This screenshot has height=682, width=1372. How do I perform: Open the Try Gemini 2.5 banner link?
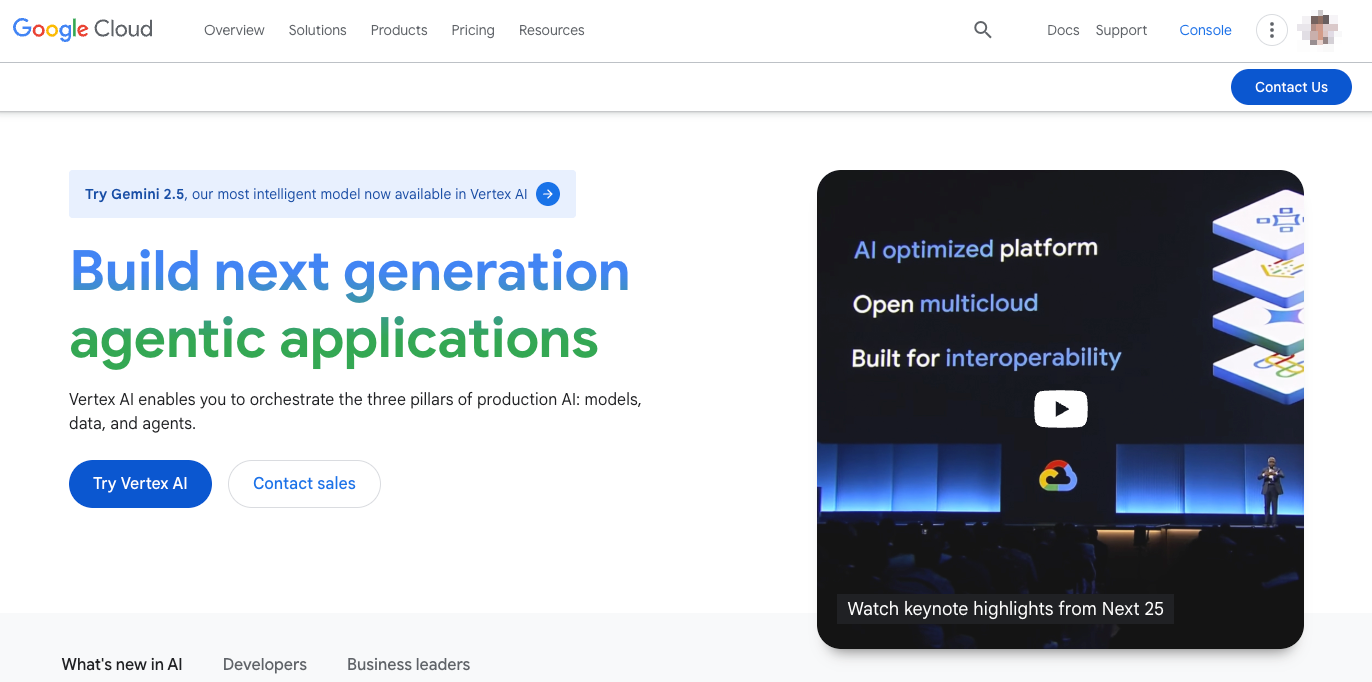[322, 194]
